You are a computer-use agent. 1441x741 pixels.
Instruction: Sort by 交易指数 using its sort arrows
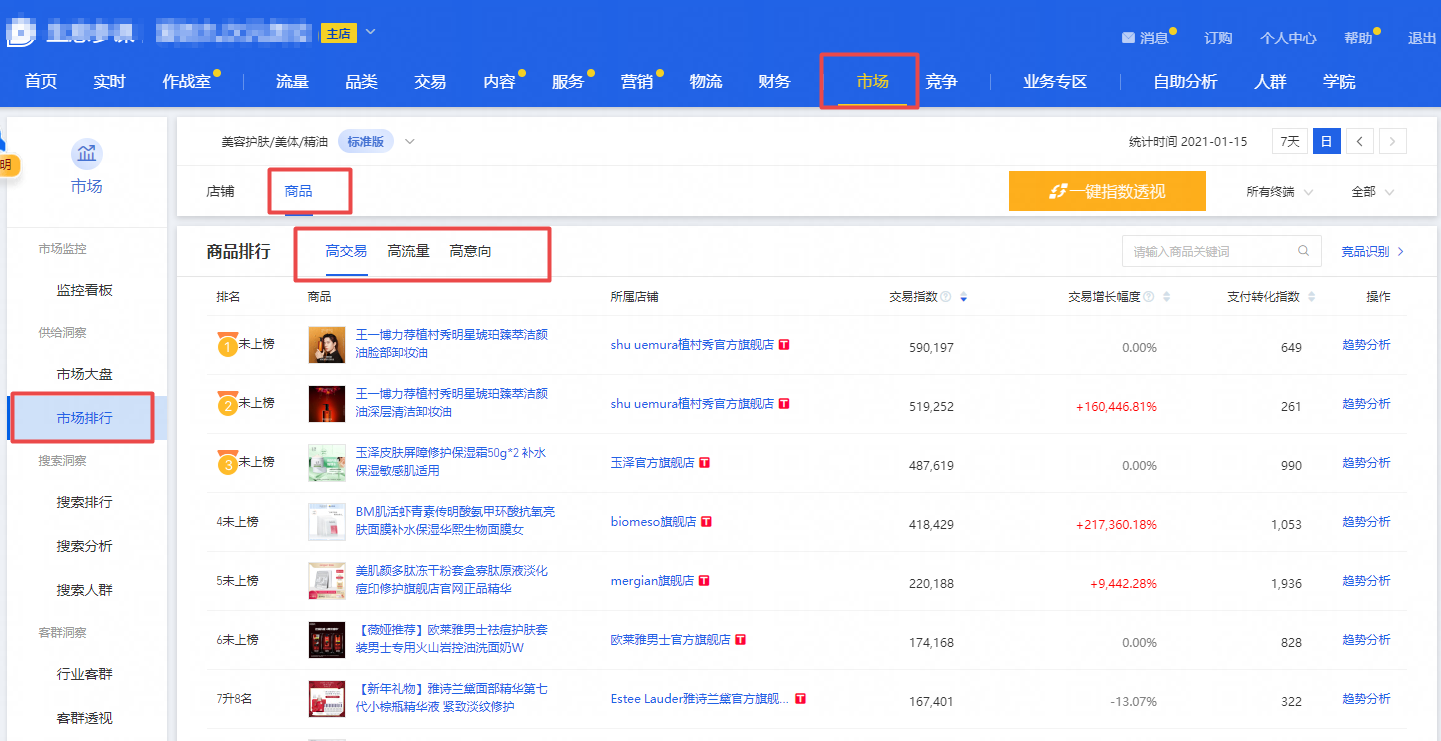click(x=963, y=297)
